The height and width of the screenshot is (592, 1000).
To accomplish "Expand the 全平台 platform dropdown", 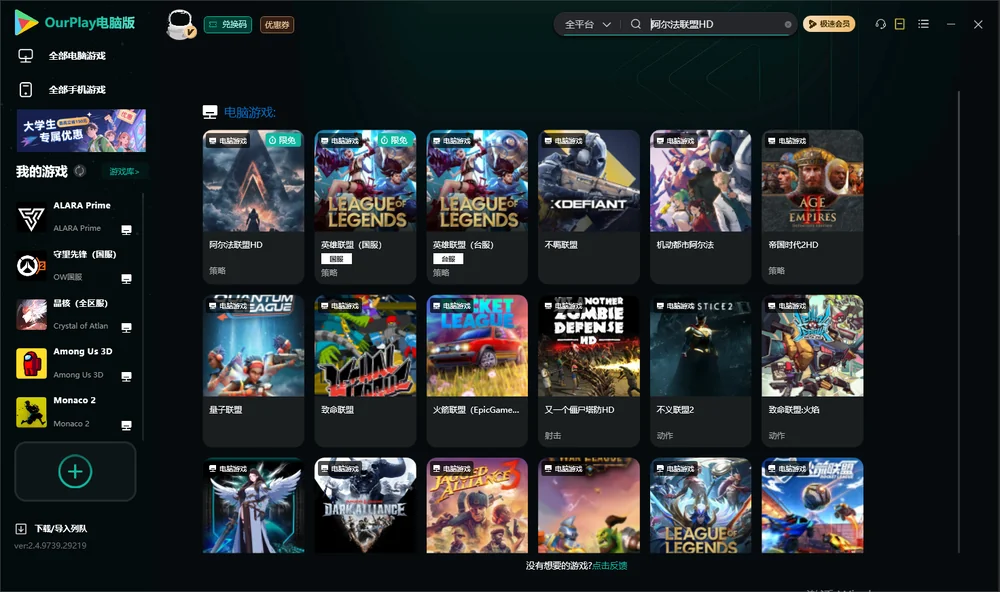I will [x=587, y=24].
